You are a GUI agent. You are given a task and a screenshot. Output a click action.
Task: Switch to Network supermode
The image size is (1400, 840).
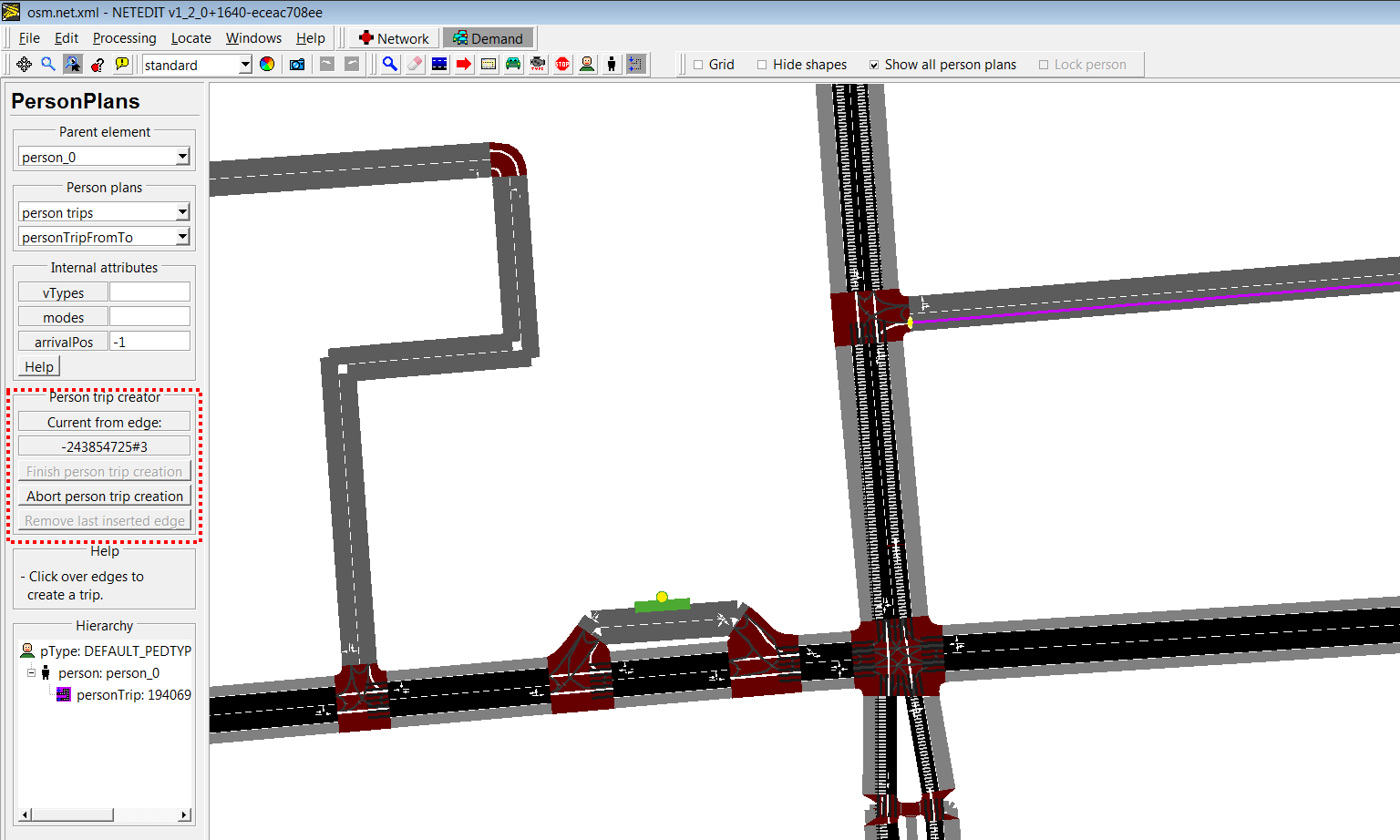pos(394,38)
